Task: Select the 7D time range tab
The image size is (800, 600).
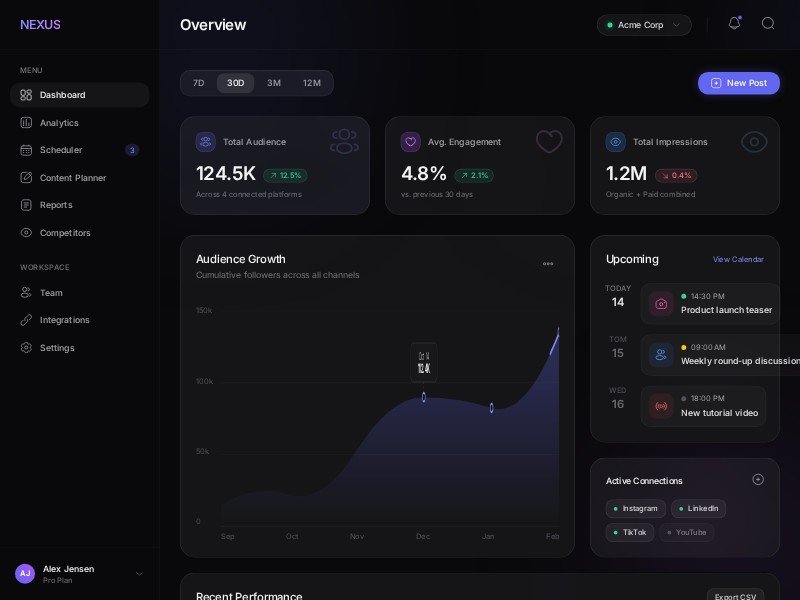Action: [x=198, y=83]
